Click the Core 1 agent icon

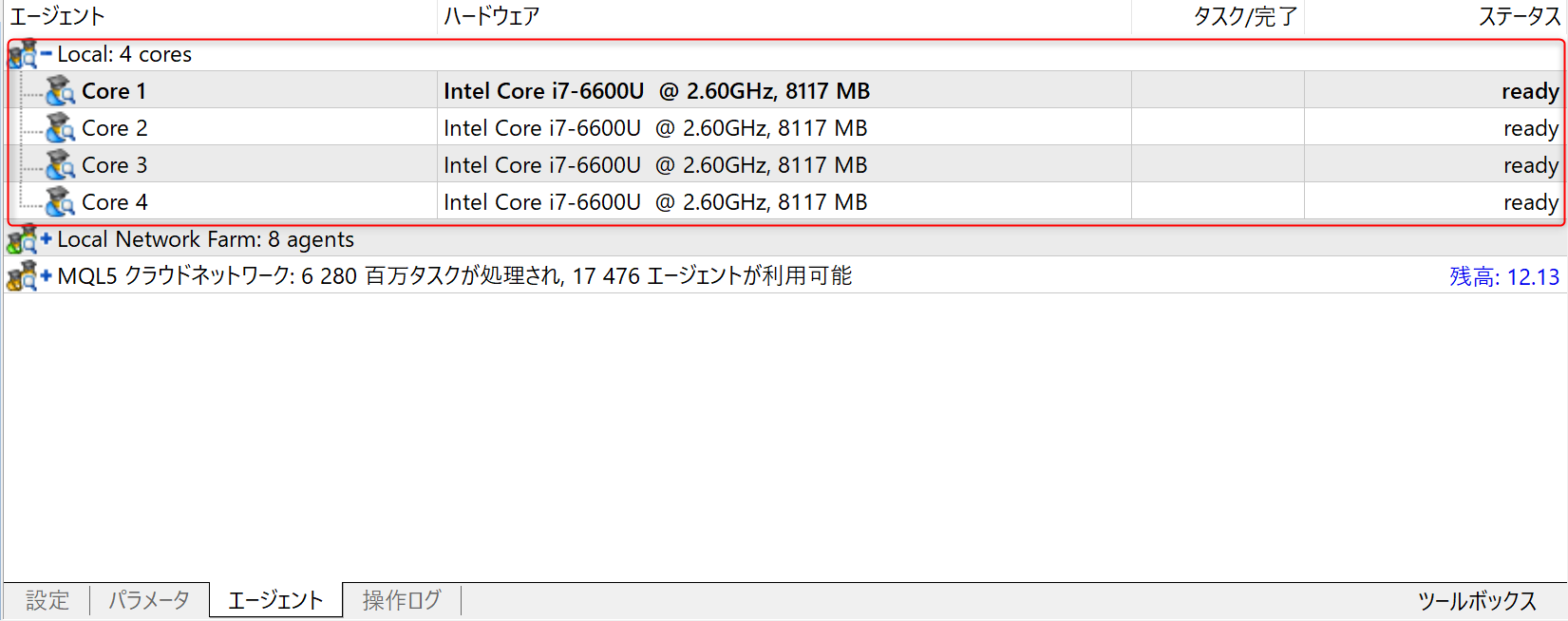60,91
